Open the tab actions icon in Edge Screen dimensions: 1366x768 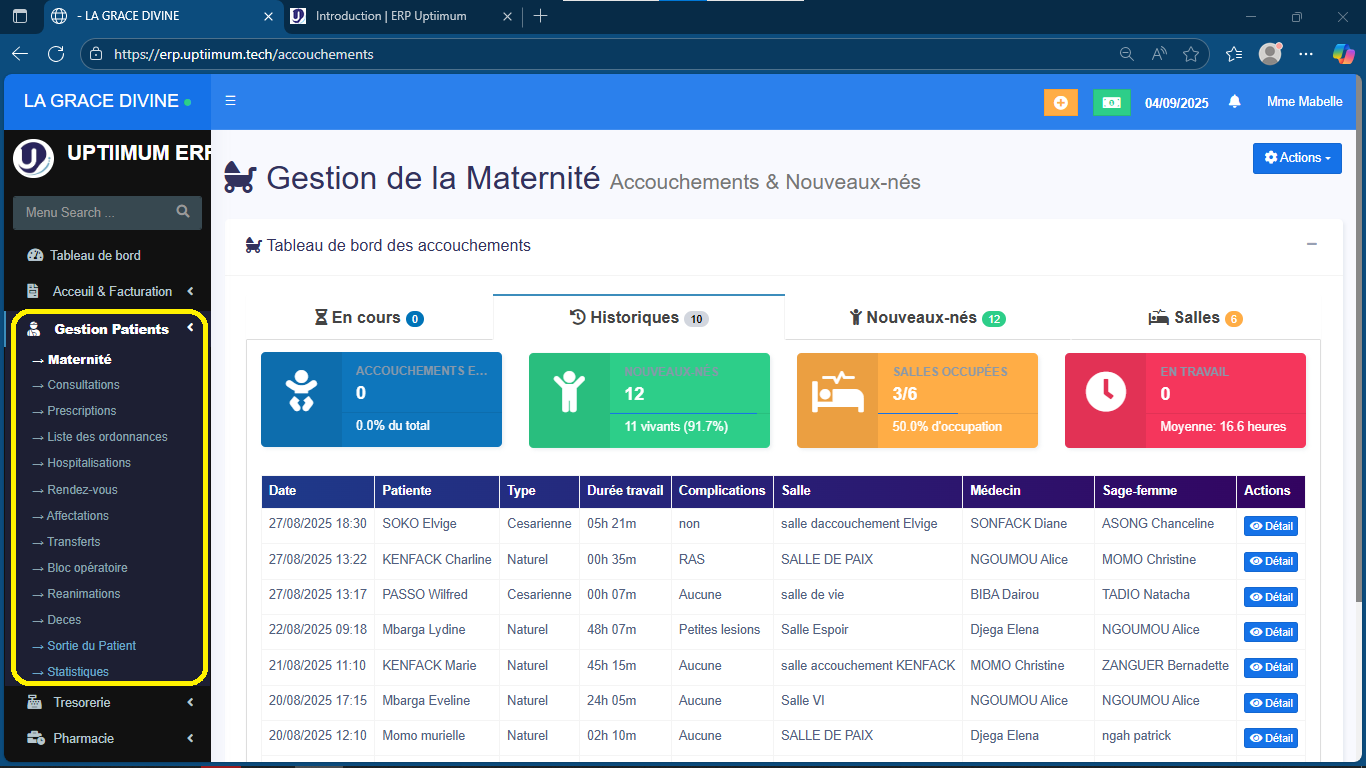(x=20, y=16)
